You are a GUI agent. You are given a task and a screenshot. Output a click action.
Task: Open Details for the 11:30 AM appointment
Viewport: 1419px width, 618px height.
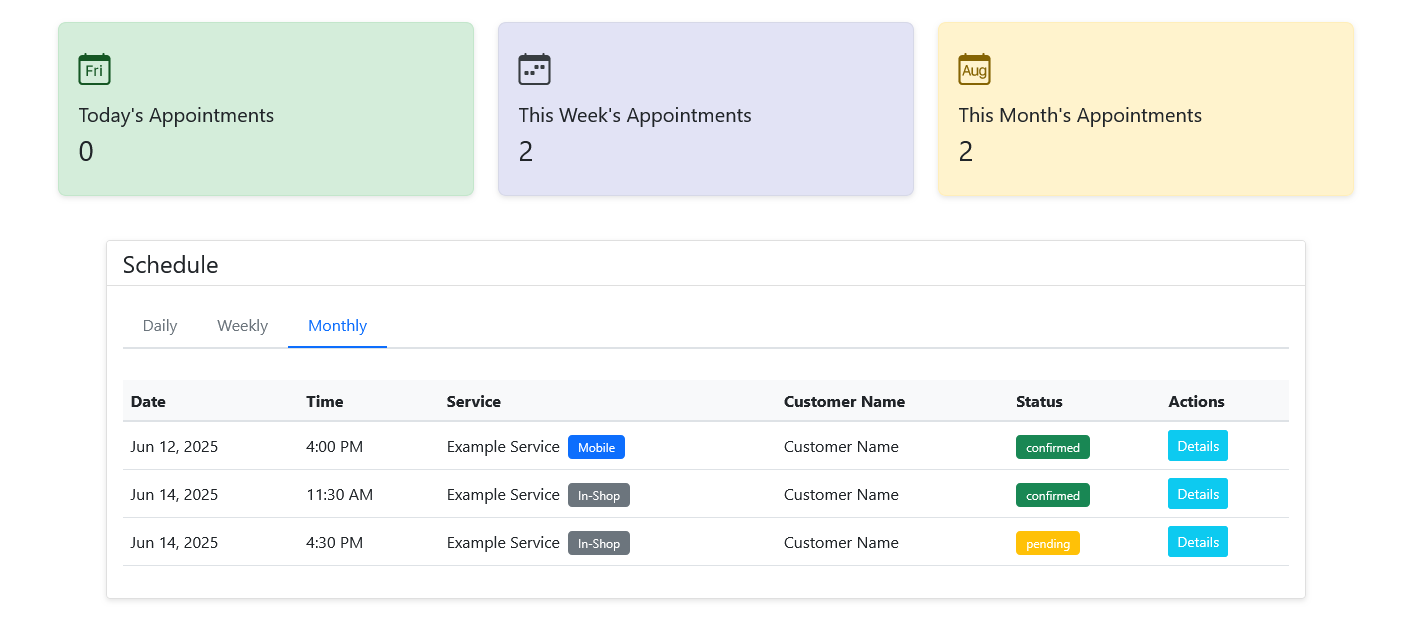[1198, 494]
